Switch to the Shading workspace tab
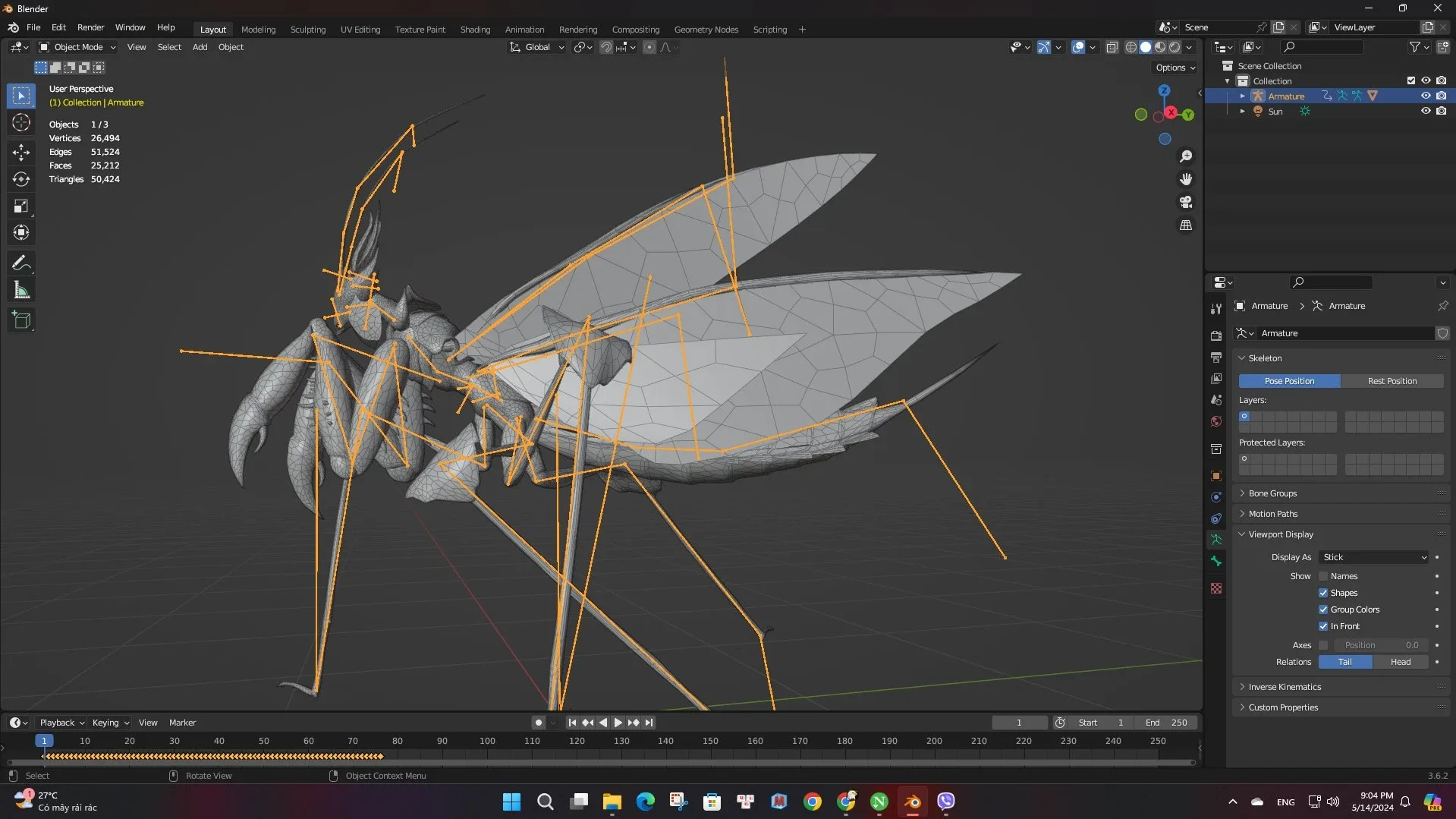Image resolution: width=1456 pixels, height=819 pixels. pyautogui.click(x=475, y=30)
